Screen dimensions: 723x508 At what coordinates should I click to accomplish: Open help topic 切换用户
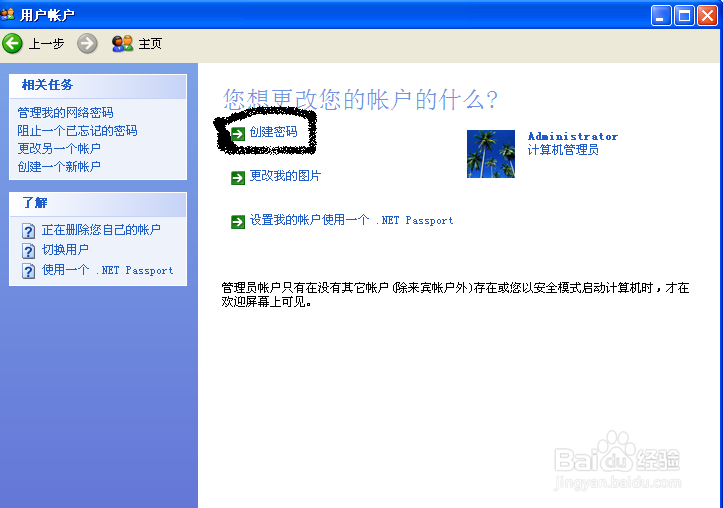(65, 250)
